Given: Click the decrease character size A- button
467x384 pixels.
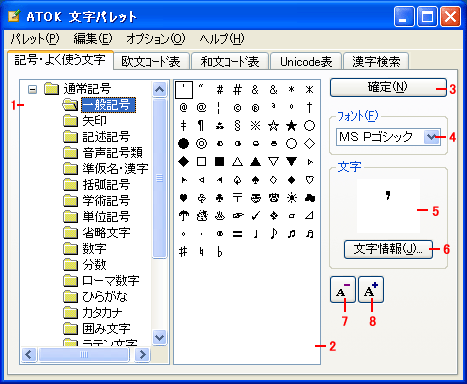Looking at the screenshot, I should [x=343, y=289].
